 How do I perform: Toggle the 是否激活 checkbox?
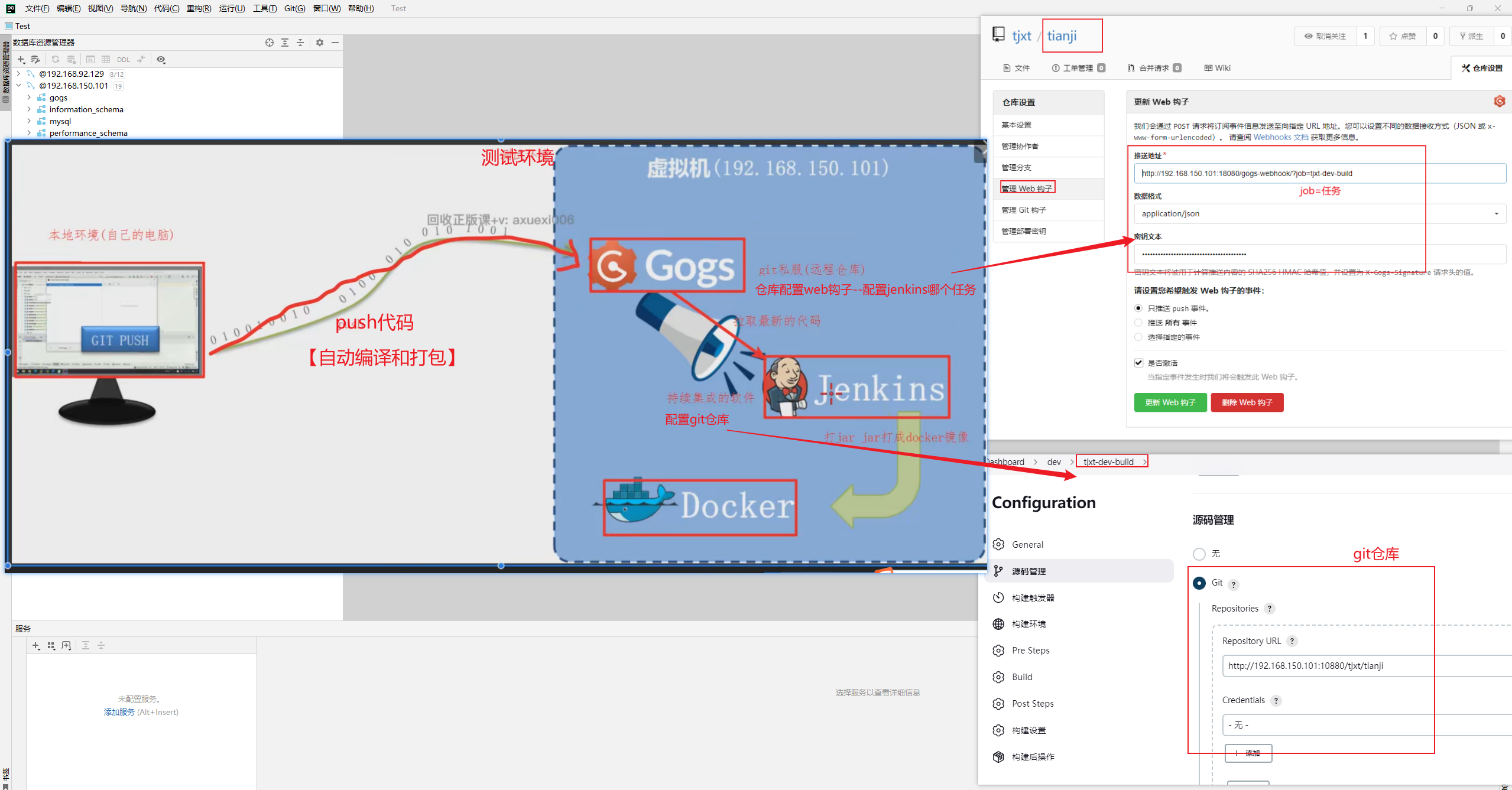point(1138,363)
